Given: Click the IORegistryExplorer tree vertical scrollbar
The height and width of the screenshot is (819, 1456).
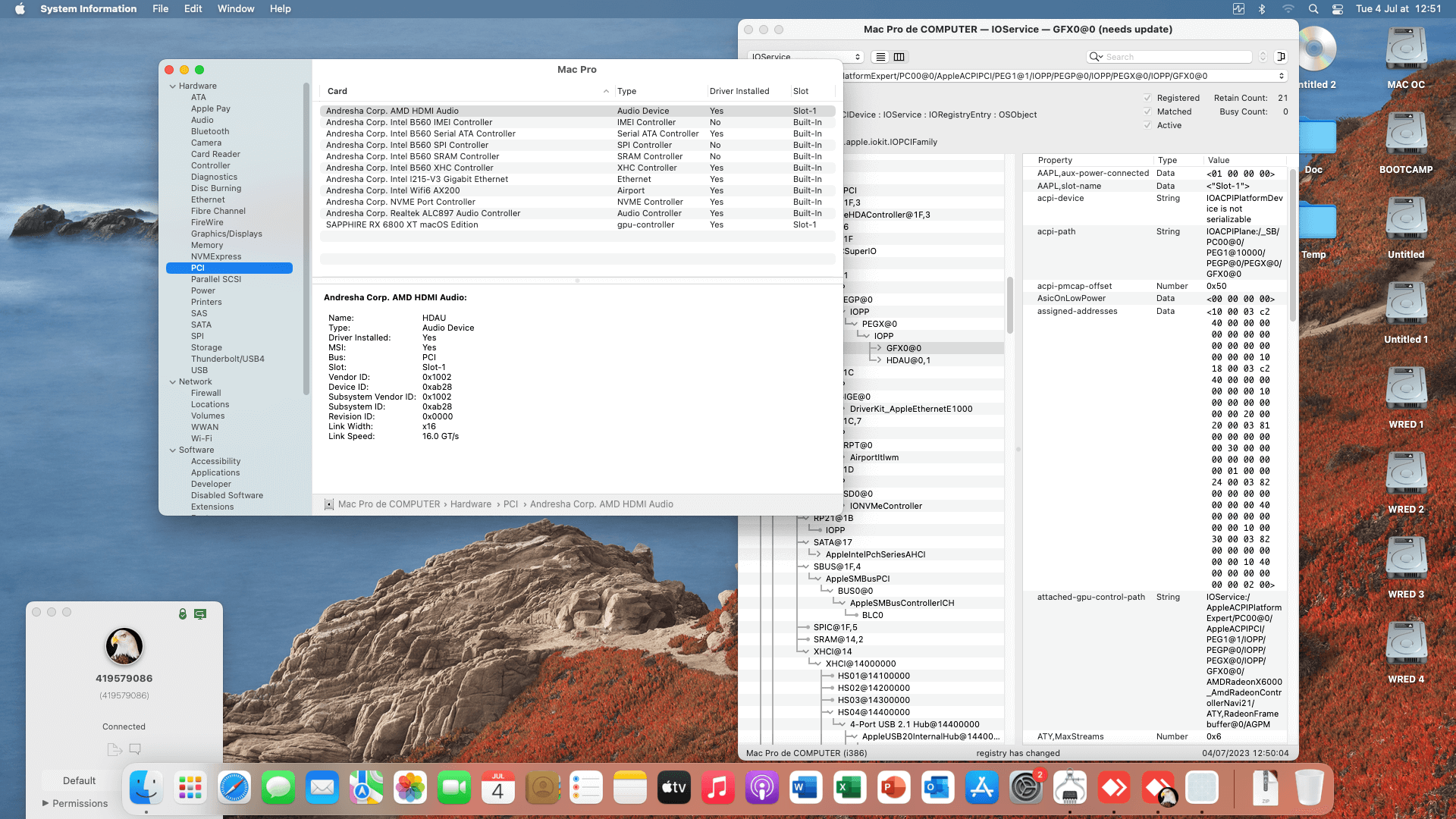Looking at the screenshot, I should [x=1010, y=305].
